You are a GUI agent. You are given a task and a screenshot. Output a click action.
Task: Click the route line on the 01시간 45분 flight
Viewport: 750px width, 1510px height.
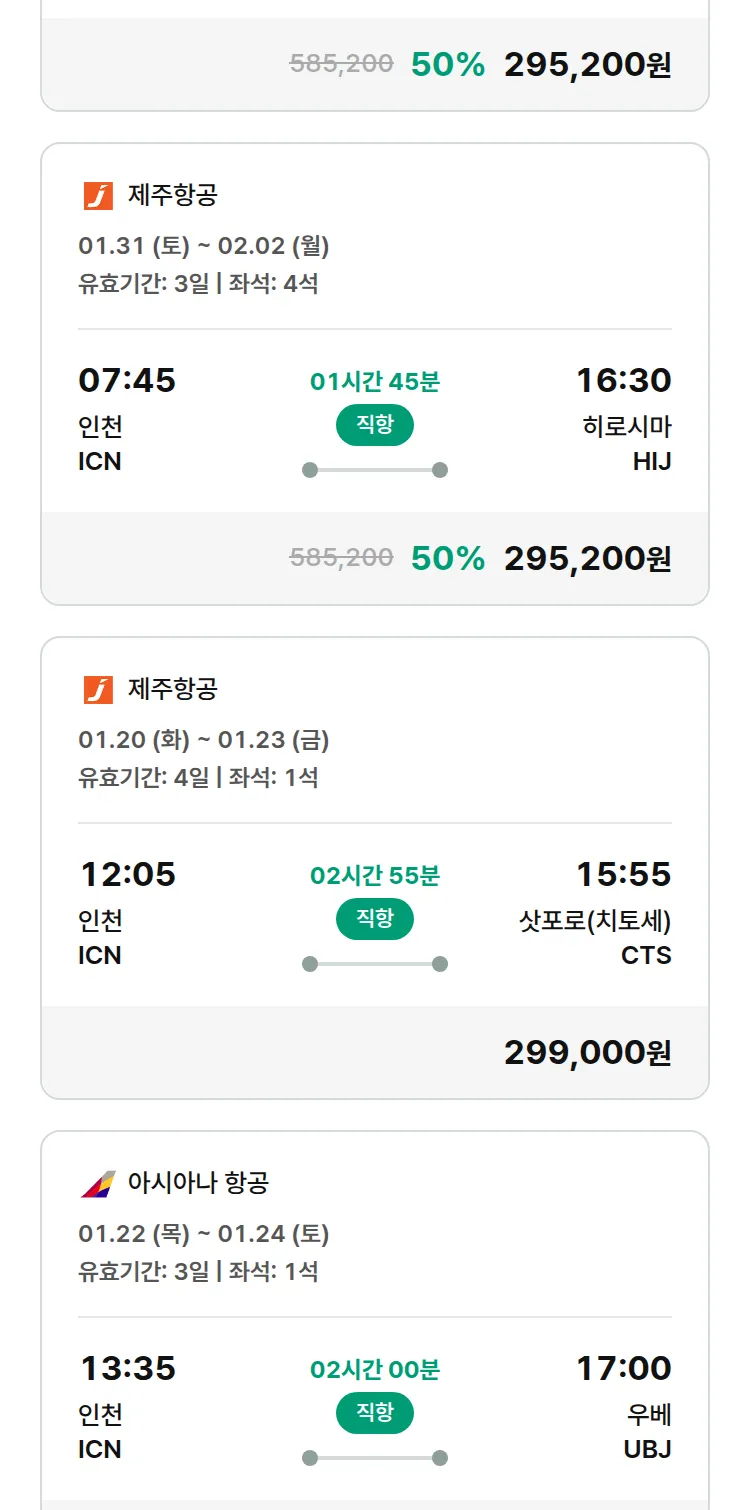[375, 470]
